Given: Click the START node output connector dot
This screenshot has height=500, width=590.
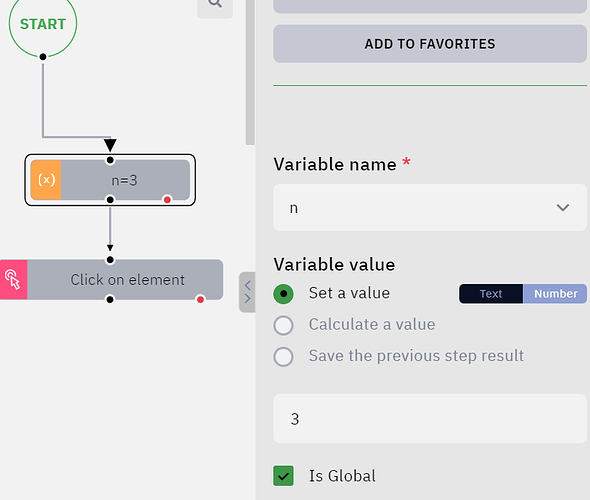Looking at the screenshot, I should [x=43, y=56].
